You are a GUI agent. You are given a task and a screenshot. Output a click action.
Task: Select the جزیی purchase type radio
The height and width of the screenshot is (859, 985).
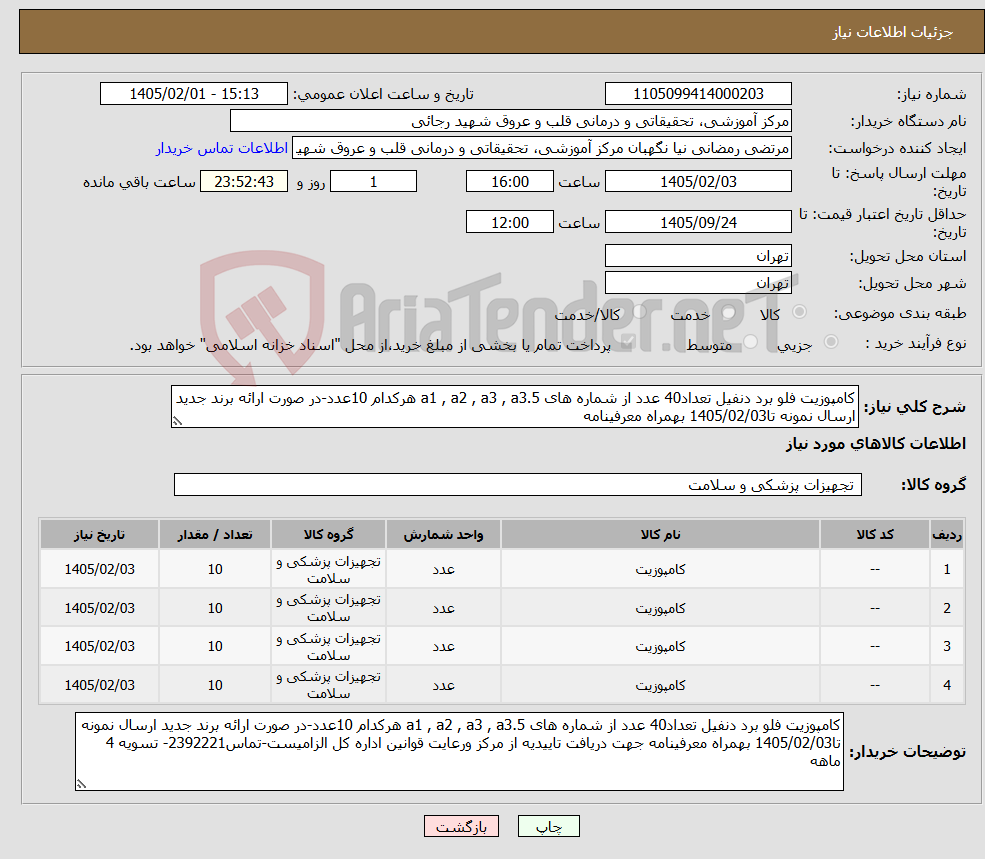[x=830, y=342]
